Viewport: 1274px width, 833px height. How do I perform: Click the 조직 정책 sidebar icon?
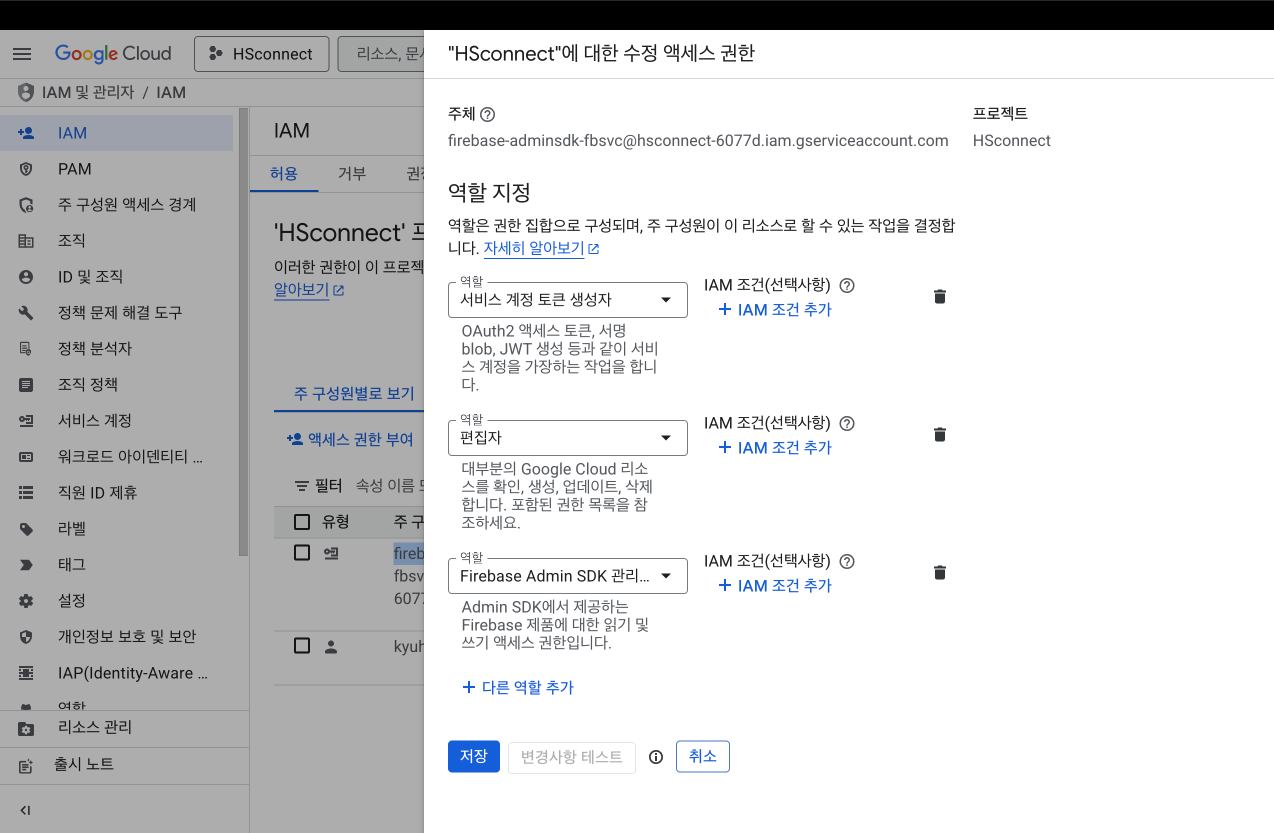(26, 385)
